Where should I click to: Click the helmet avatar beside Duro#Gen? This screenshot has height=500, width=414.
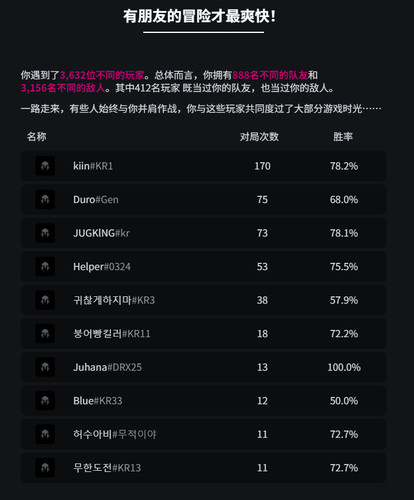[x=45, y=199]
